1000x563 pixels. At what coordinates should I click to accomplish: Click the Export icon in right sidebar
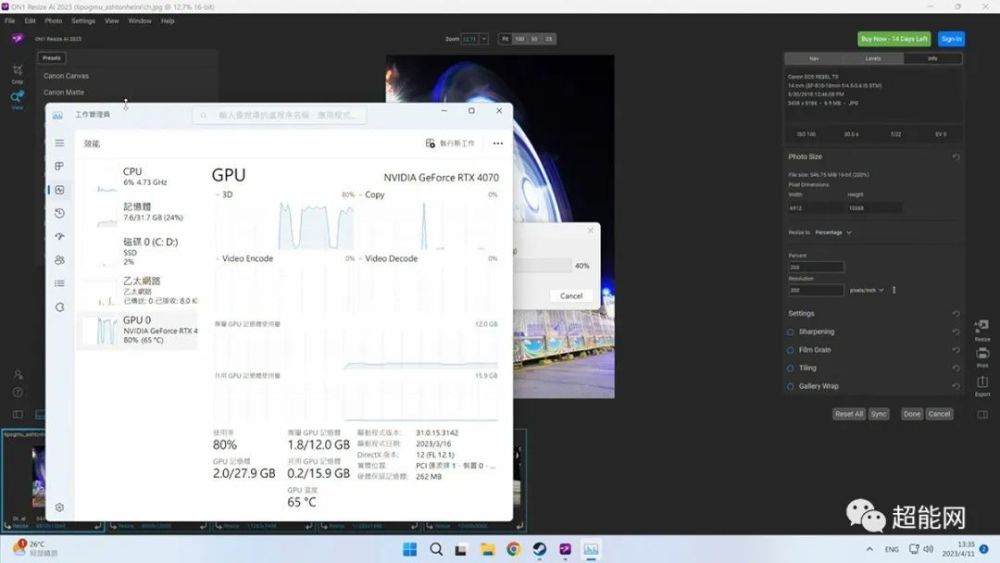982,383
